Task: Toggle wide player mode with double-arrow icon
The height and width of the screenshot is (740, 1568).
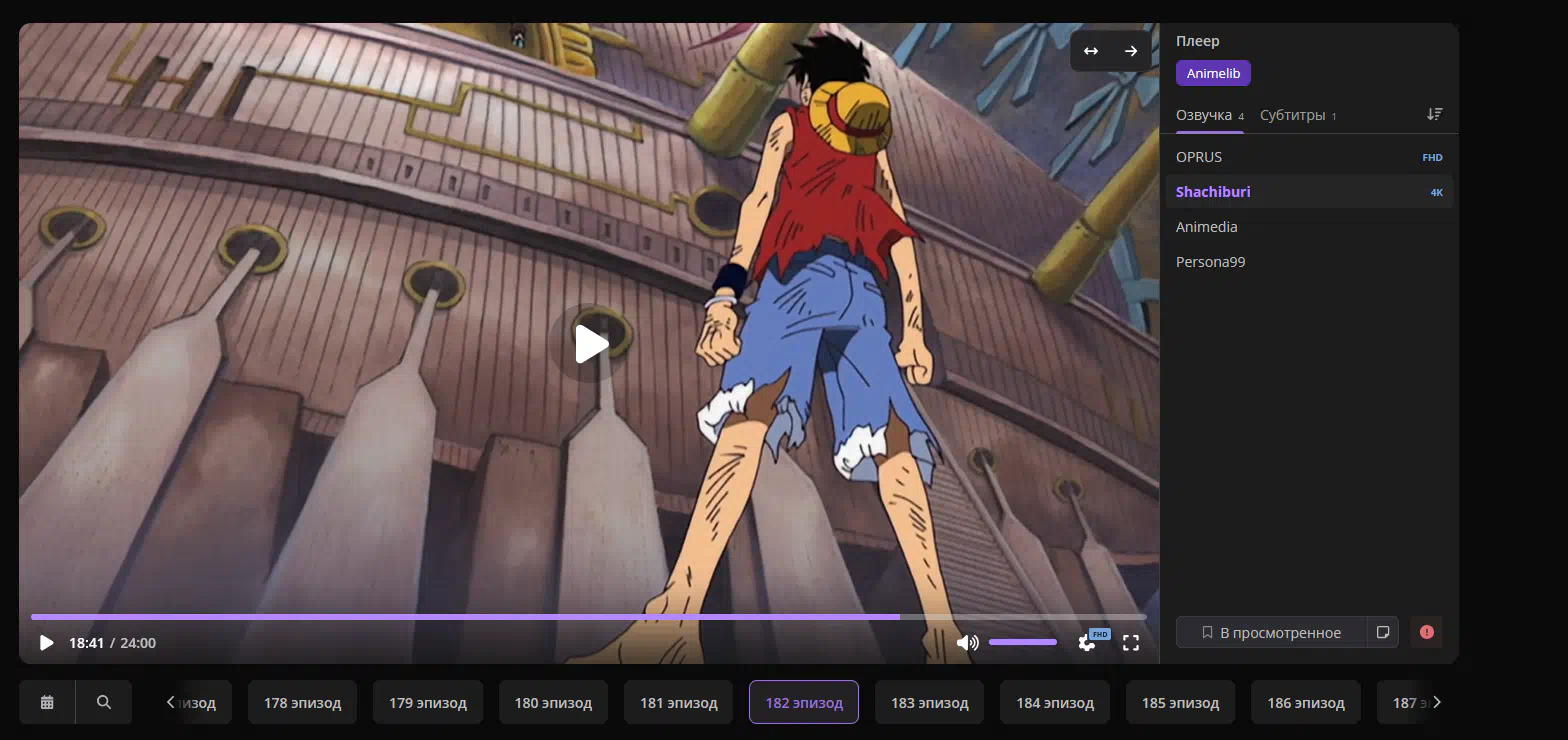Action: (x=1091, y=51)
